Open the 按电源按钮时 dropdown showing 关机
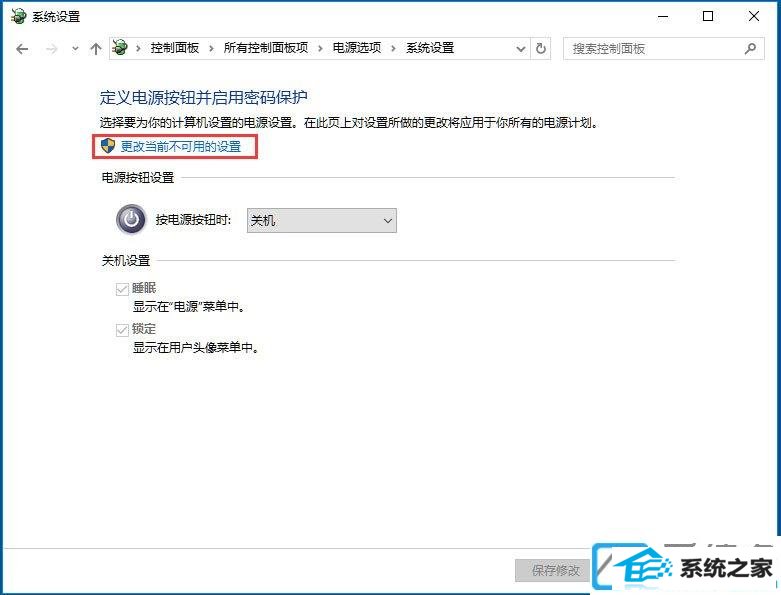 [322, 221]
